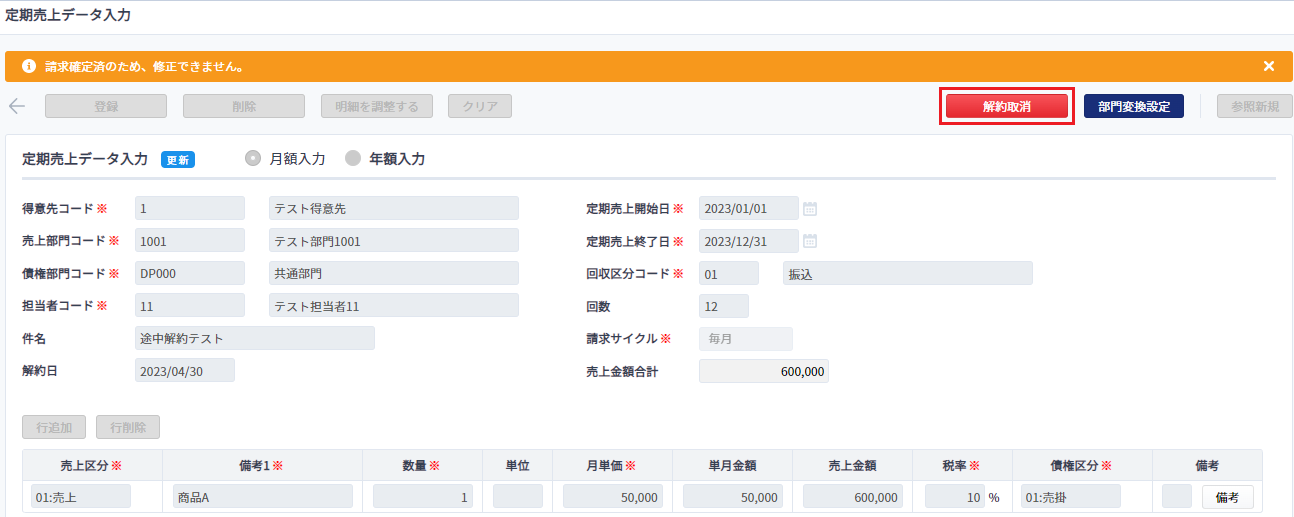Open the 請求サイクル 毎月 dropdown
Image resolution: width=1294 pixels, height=517 pixels.
tap(746, 338)
